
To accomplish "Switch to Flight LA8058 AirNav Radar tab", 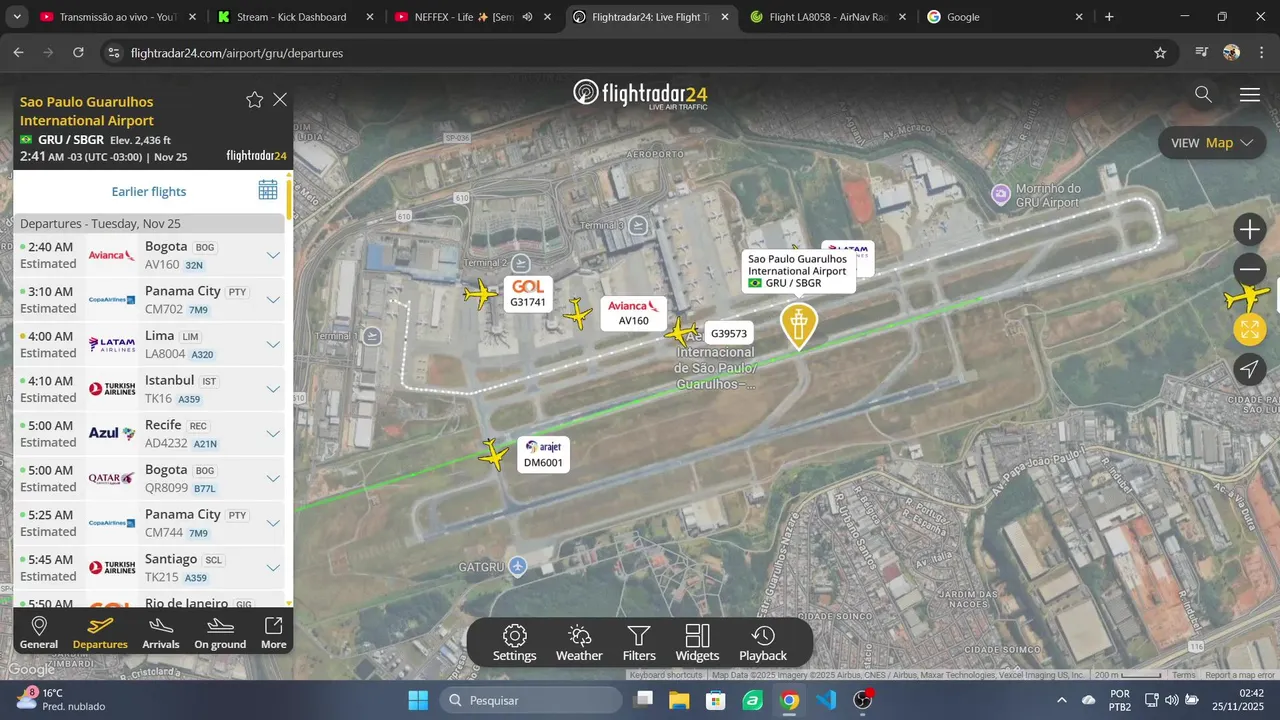I will click(x=826, y=17).
